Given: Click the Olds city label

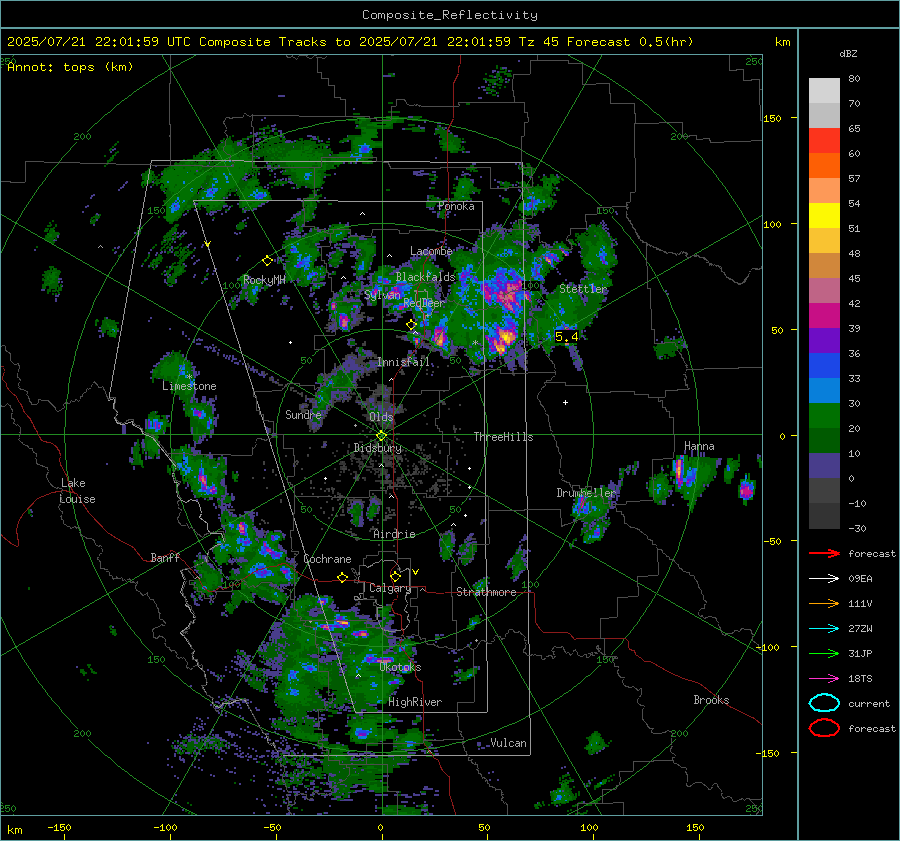Looking at the screenshot, I should pyautogui.click(x=381, y=417).
